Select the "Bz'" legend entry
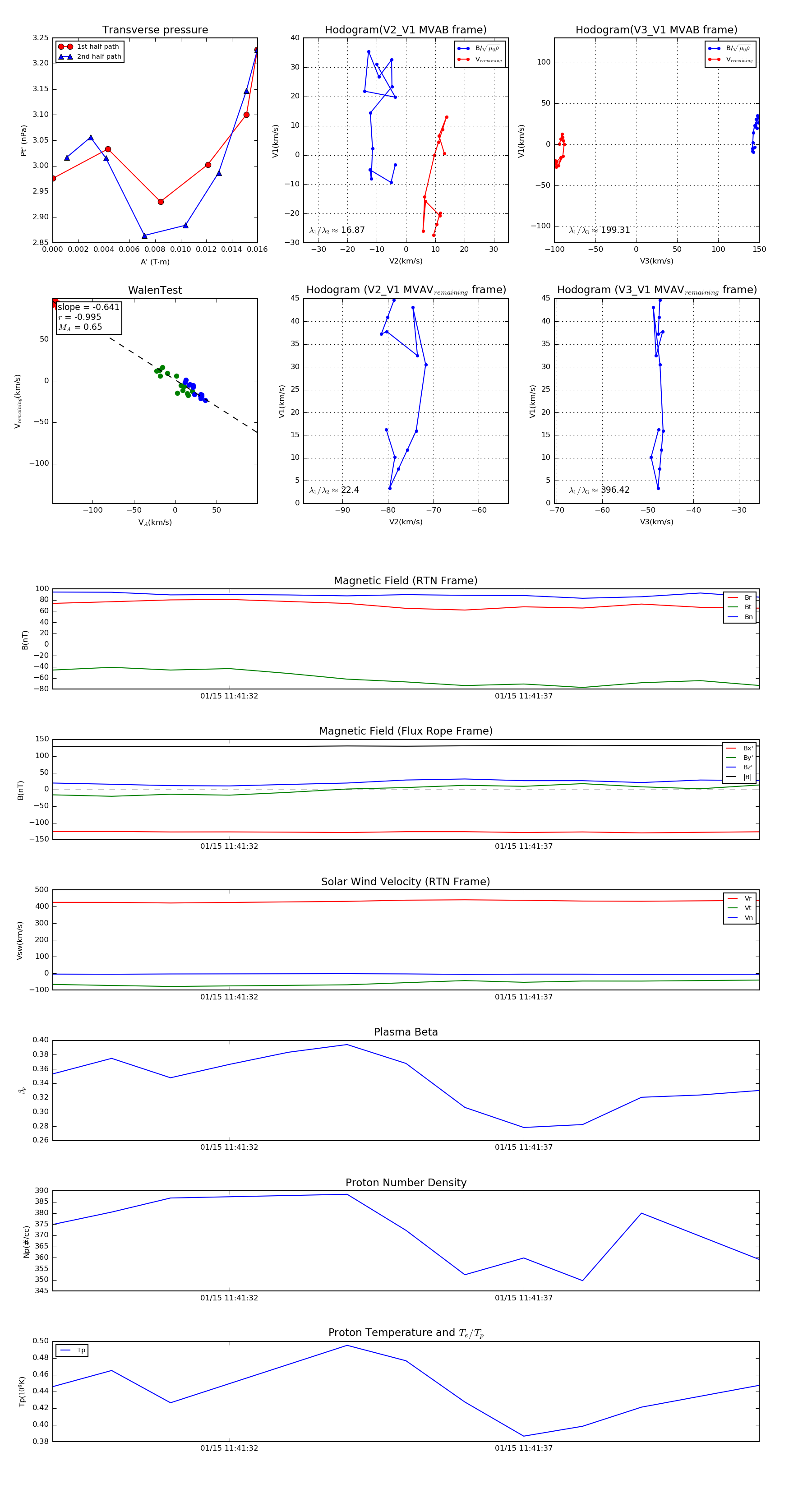This screenshot has width=812, height=1489. tap(739, 767)
